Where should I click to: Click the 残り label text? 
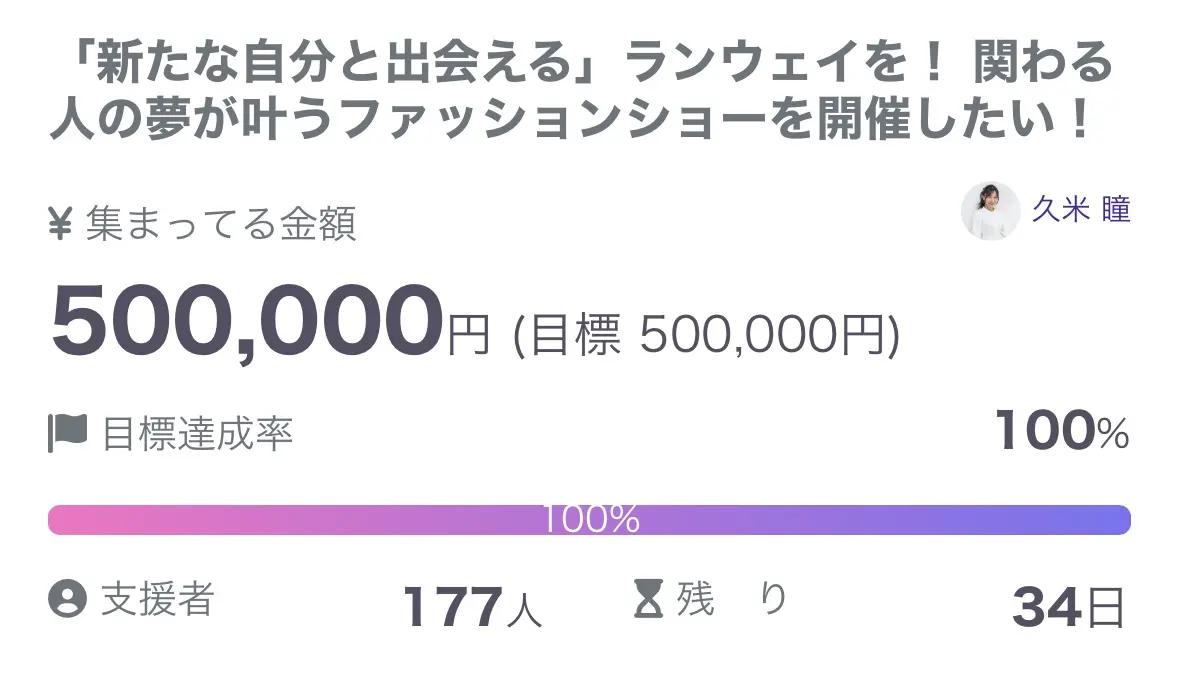[x=732, y=600]
